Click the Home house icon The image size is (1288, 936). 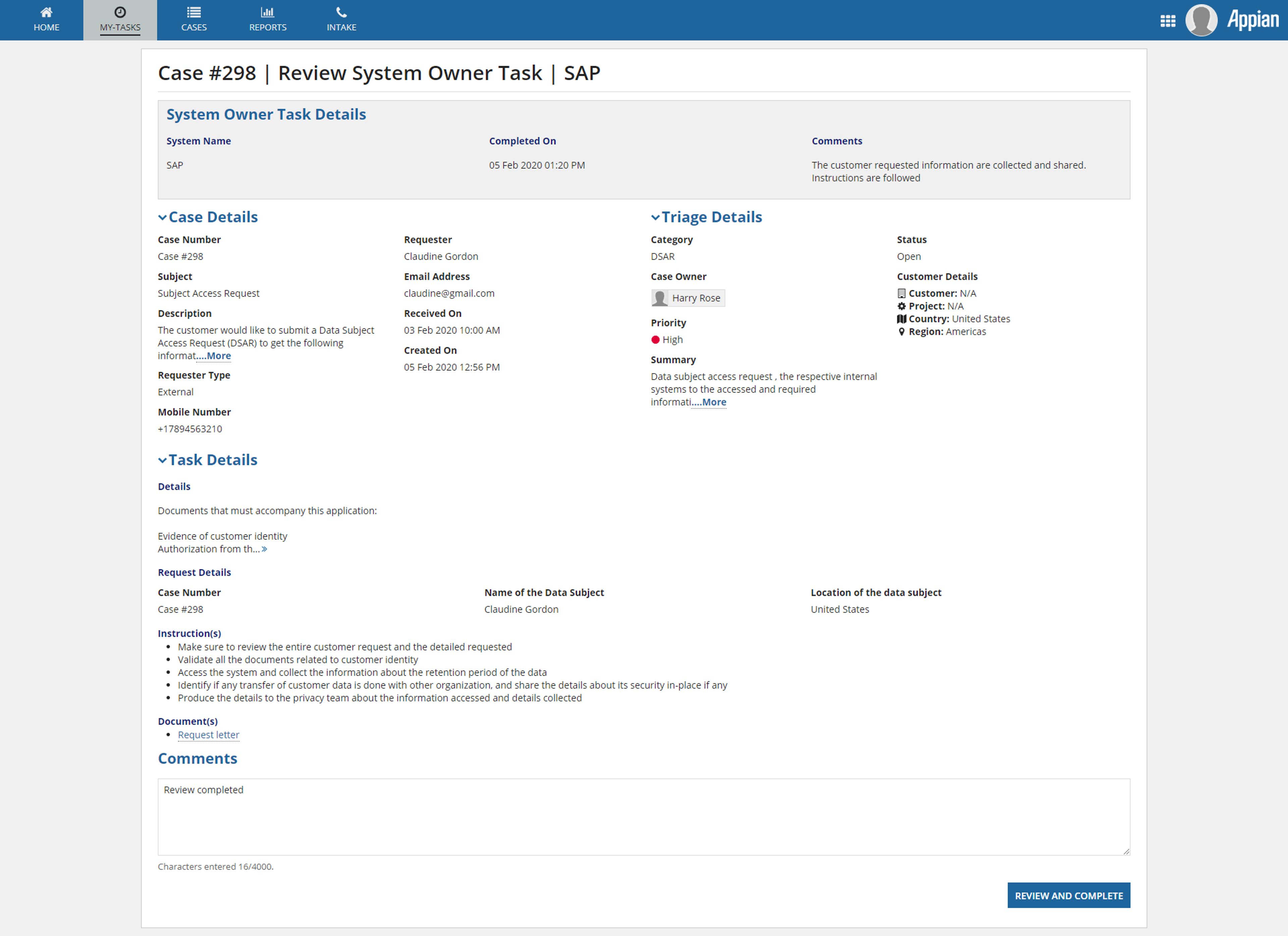(x=46, y=12)
